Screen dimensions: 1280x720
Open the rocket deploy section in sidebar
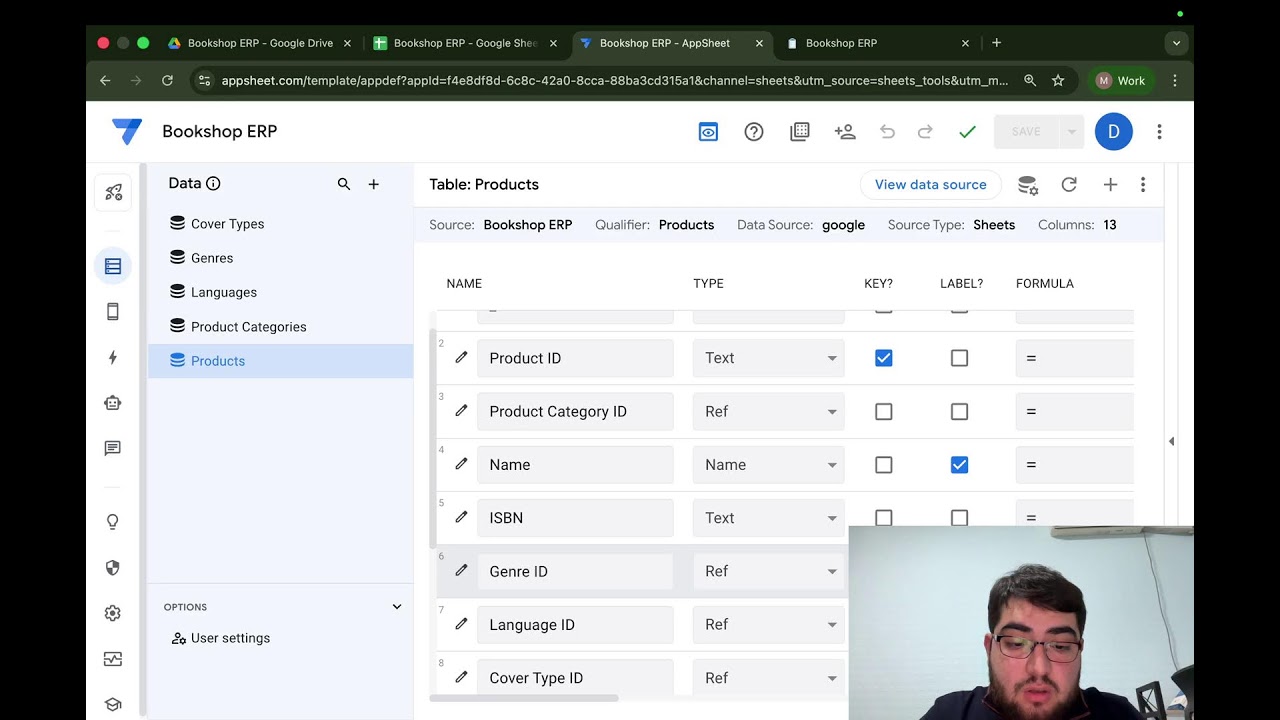click(113, 192)
